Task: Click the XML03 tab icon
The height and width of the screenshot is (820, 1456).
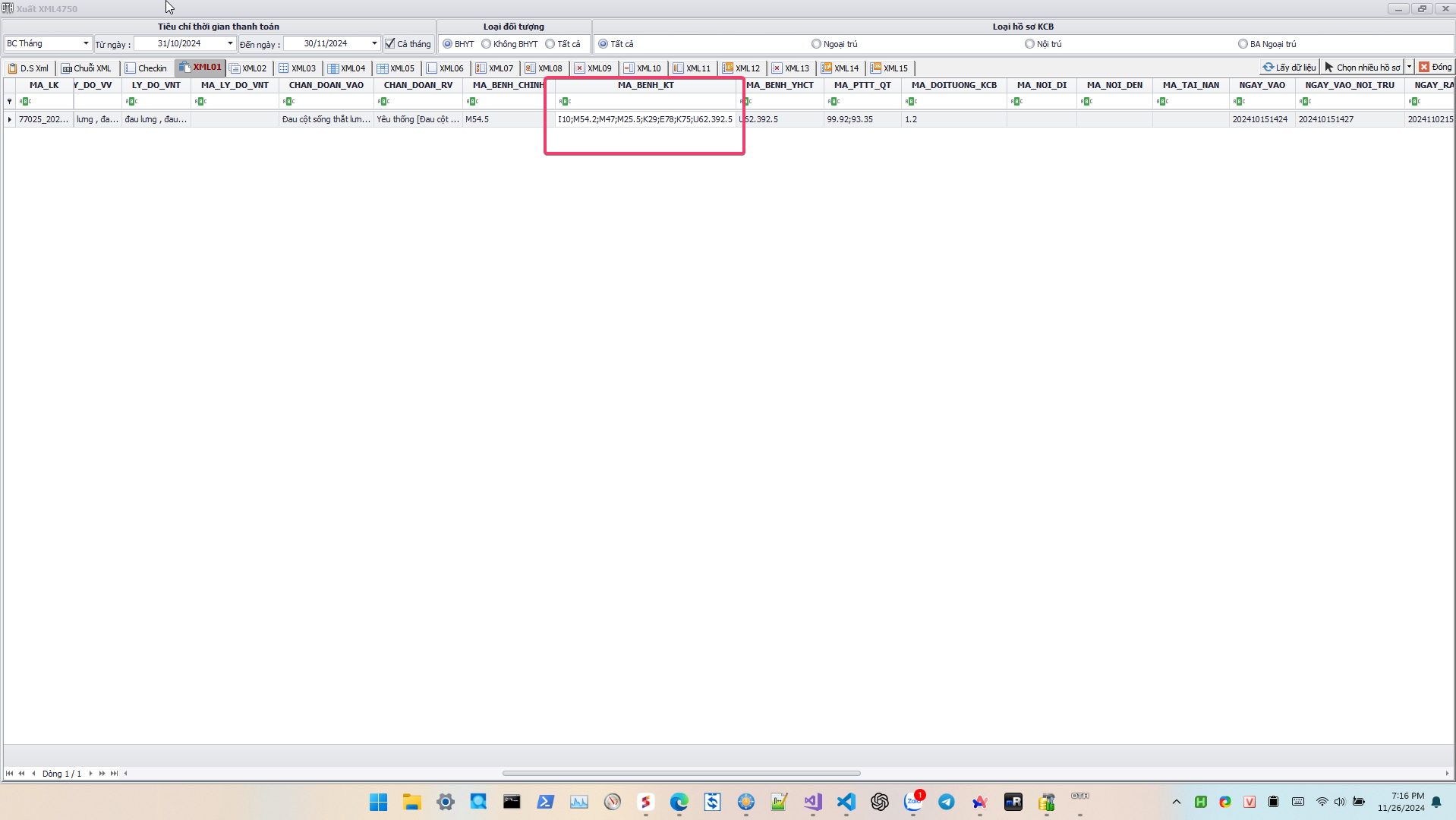Action: [284, 68]
